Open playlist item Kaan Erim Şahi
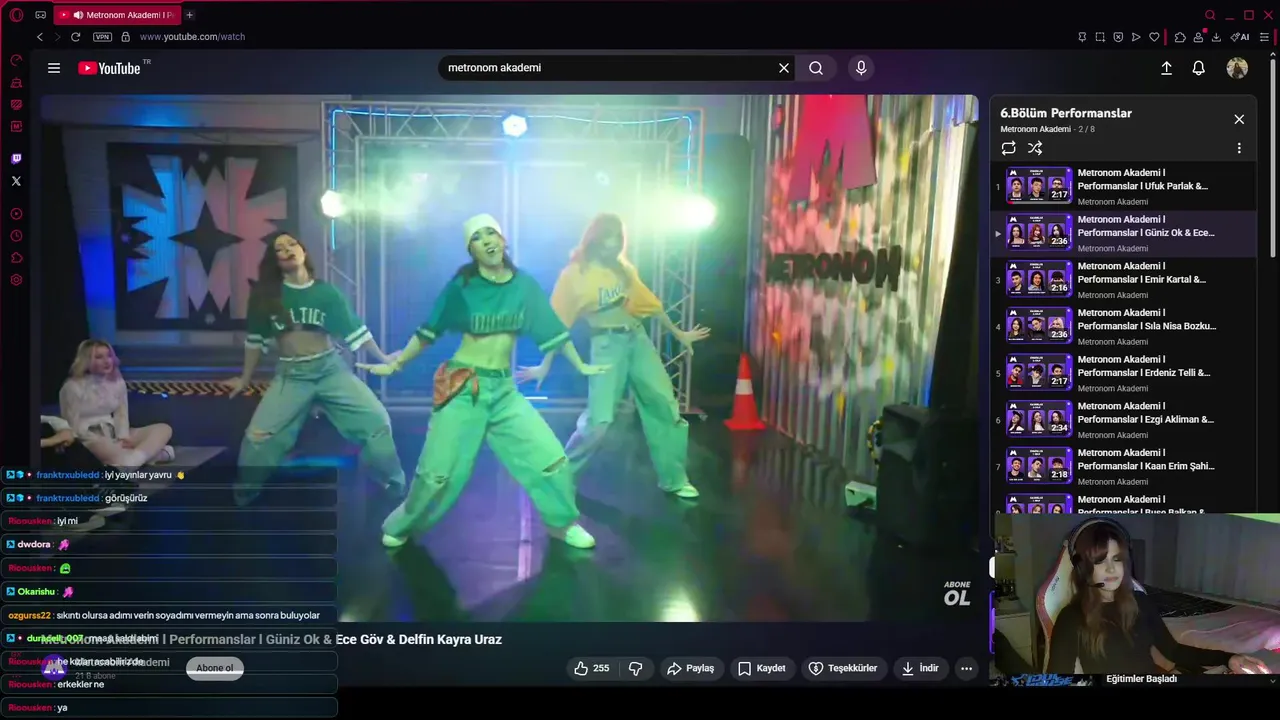The height and width of the screenshot is (720, 1280). (x=1123, y=466)
